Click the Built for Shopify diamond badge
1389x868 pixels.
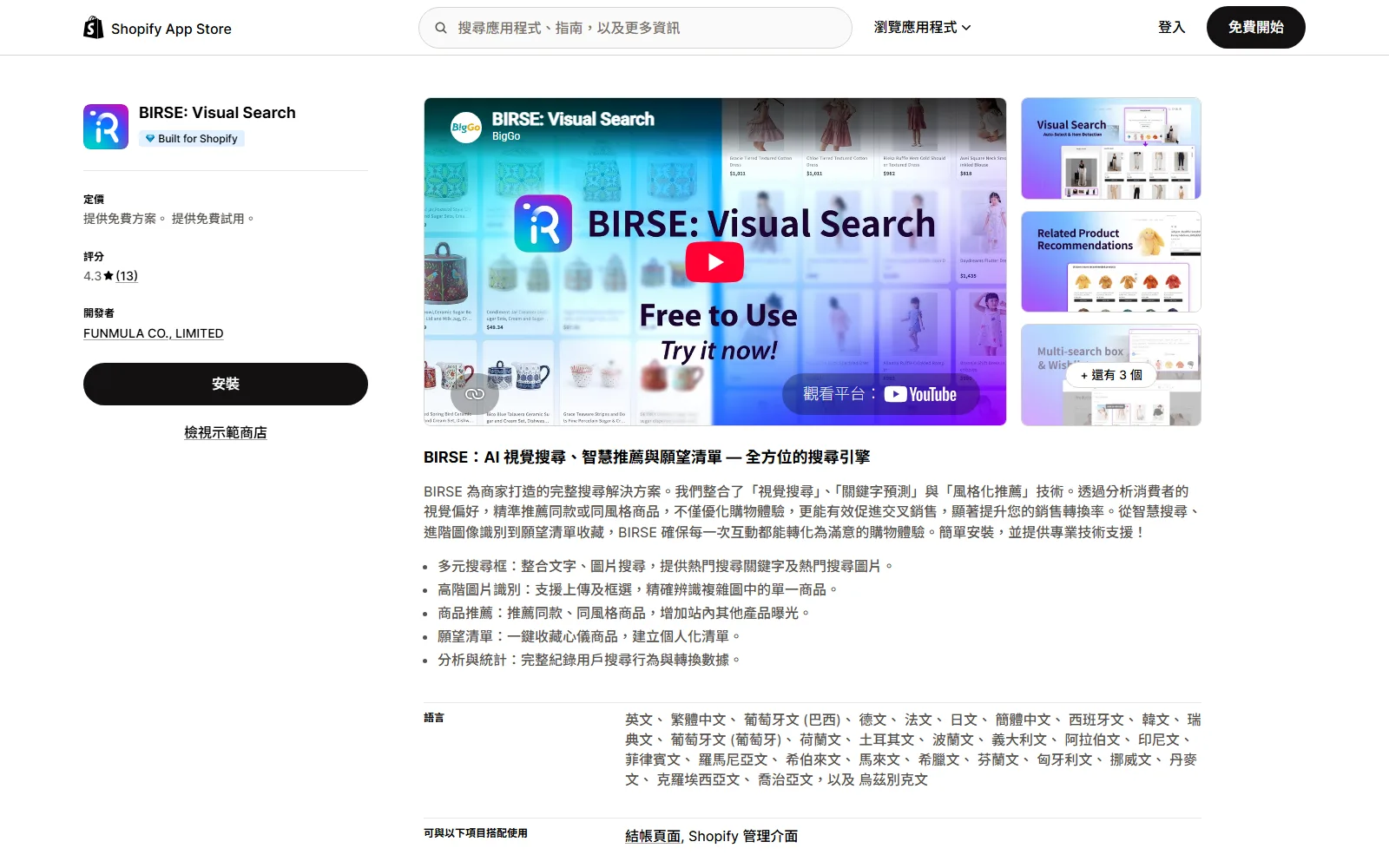coord(192,139)
